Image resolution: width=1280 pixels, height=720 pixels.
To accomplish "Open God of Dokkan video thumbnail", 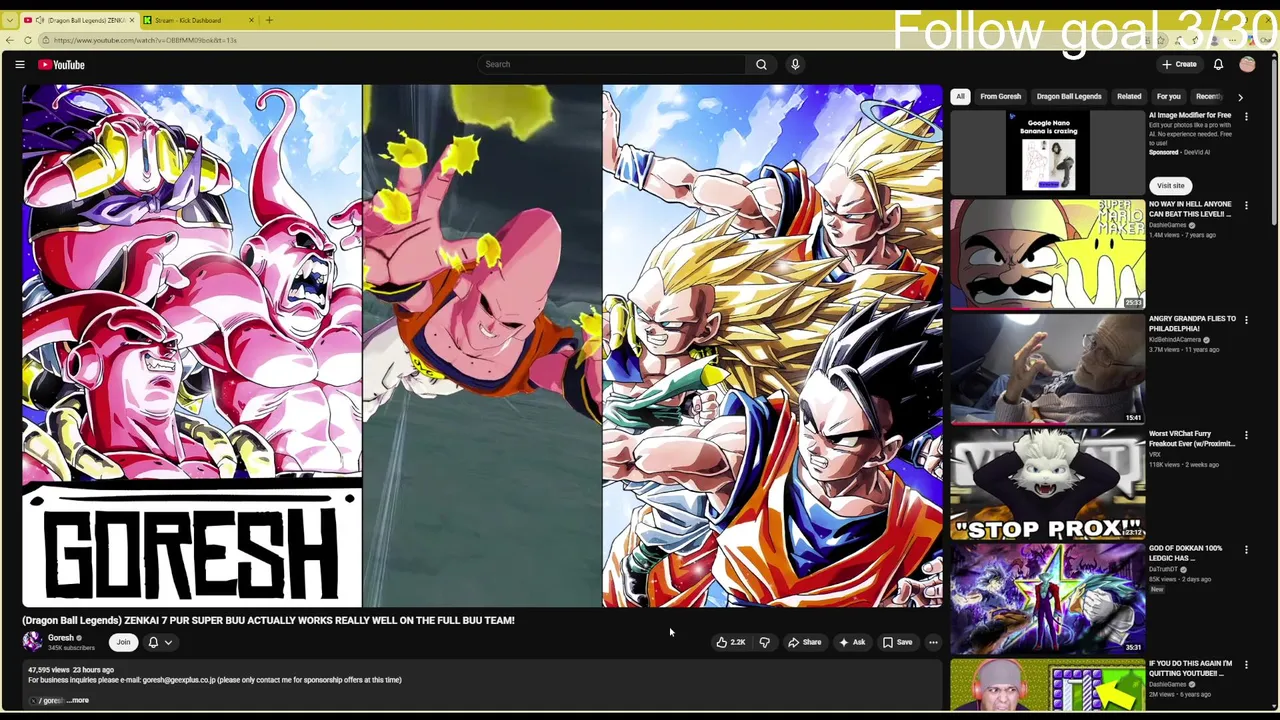I will tap(1047, 599).
